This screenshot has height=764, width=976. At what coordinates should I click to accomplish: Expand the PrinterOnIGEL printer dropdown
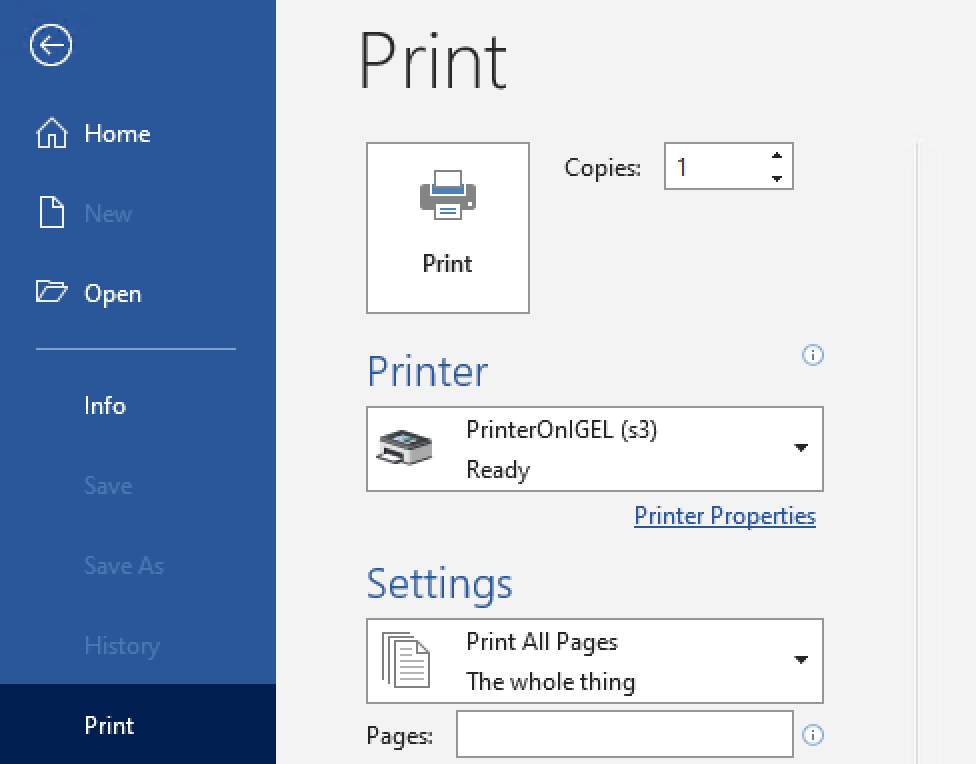coord(800,449)
